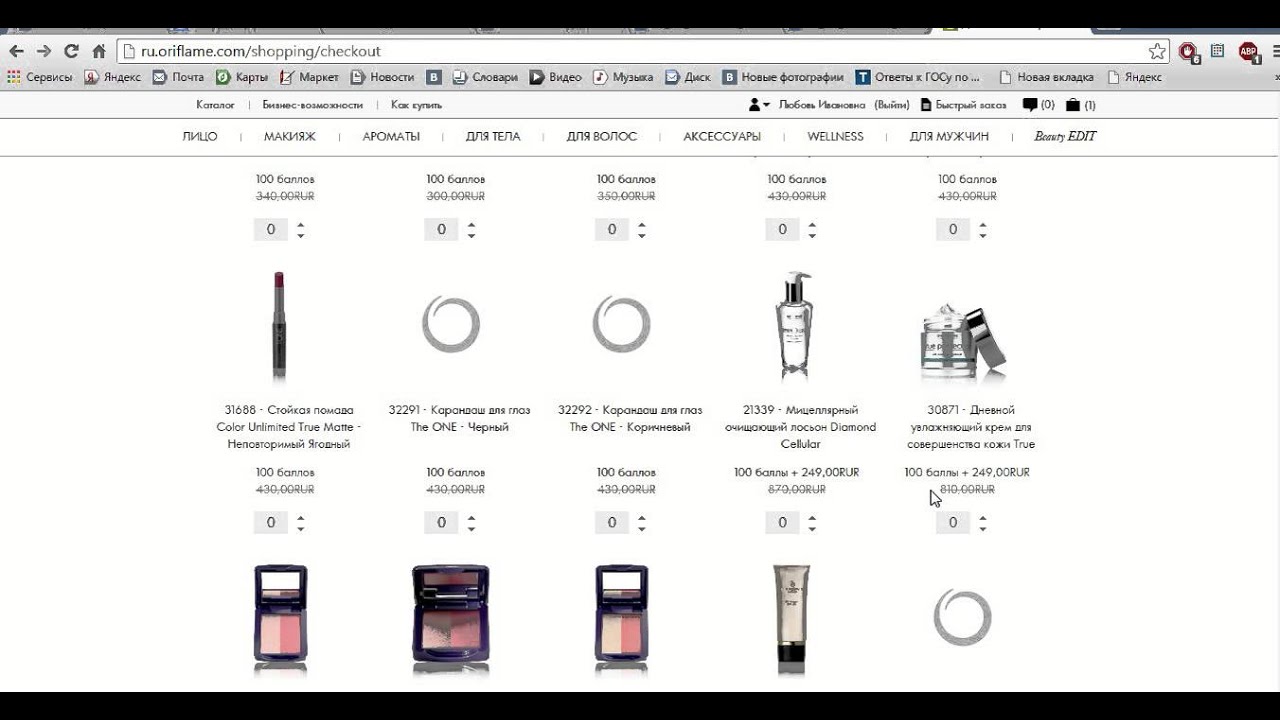Open the Карты bookmark
This screenshot has width=1280, height=720.
tap(242, 77)
